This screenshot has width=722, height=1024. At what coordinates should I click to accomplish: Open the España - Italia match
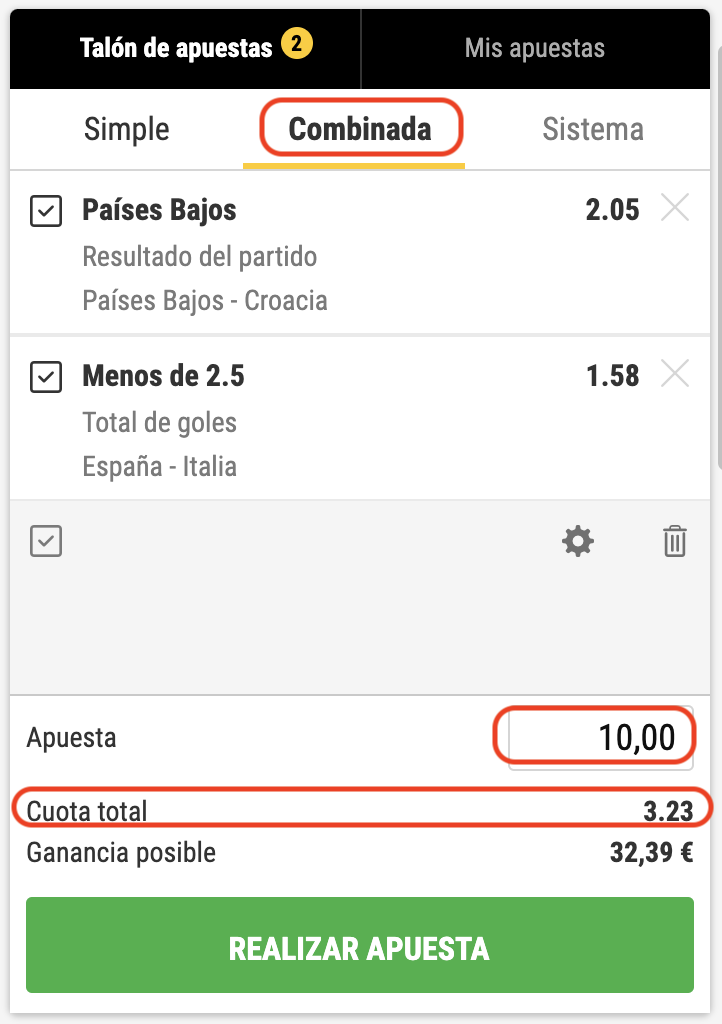click(160, 466)
